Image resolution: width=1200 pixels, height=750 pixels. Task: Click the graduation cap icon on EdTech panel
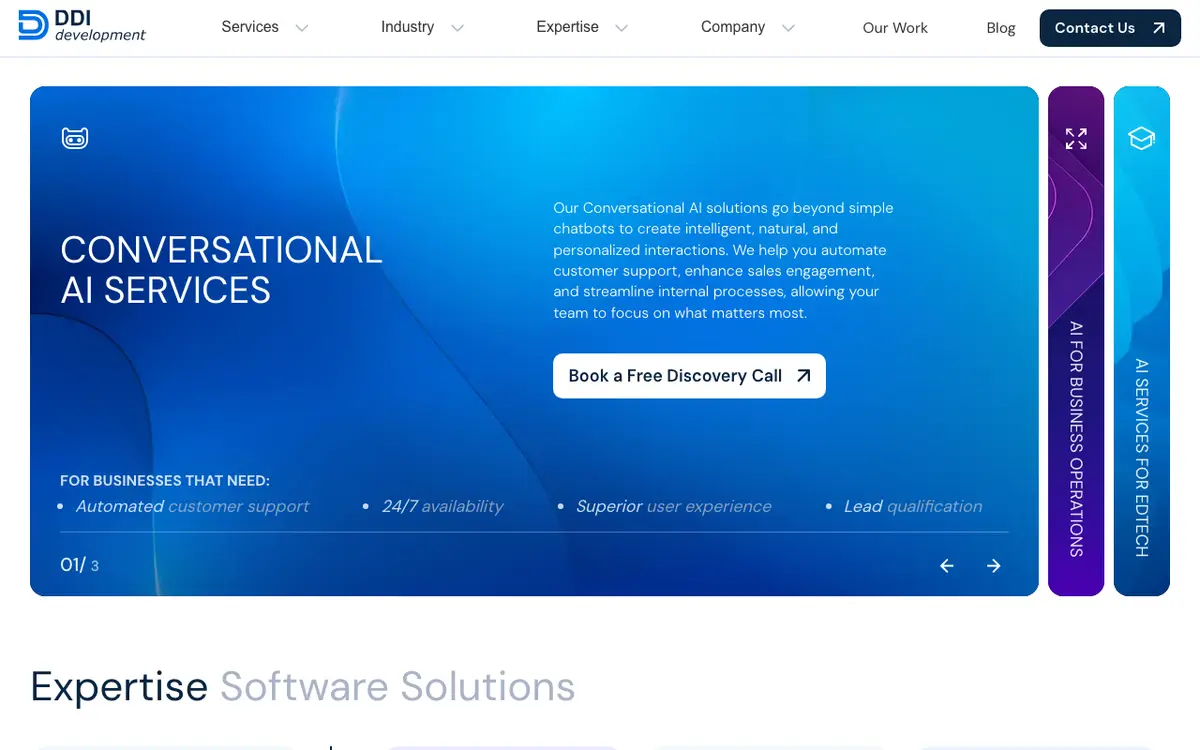1142,138
